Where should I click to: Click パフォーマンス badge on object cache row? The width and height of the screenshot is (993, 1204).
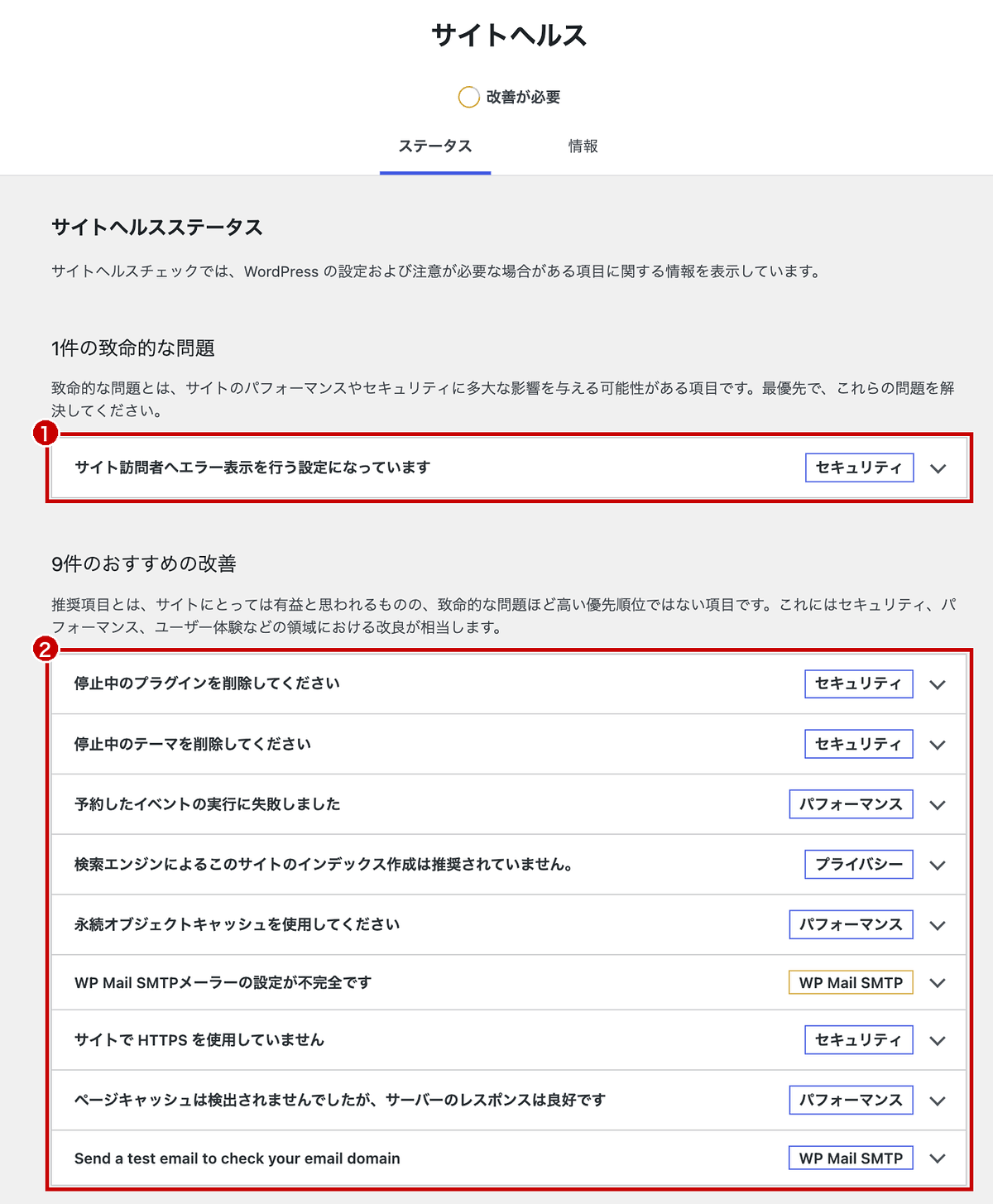(851, 924)
